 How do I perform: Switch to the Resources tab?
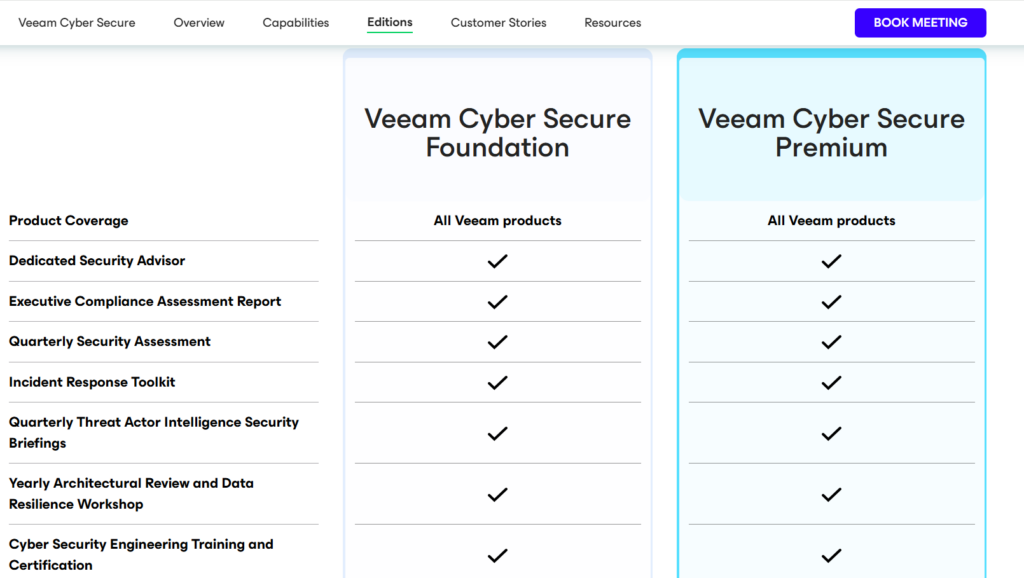point(613,23)
